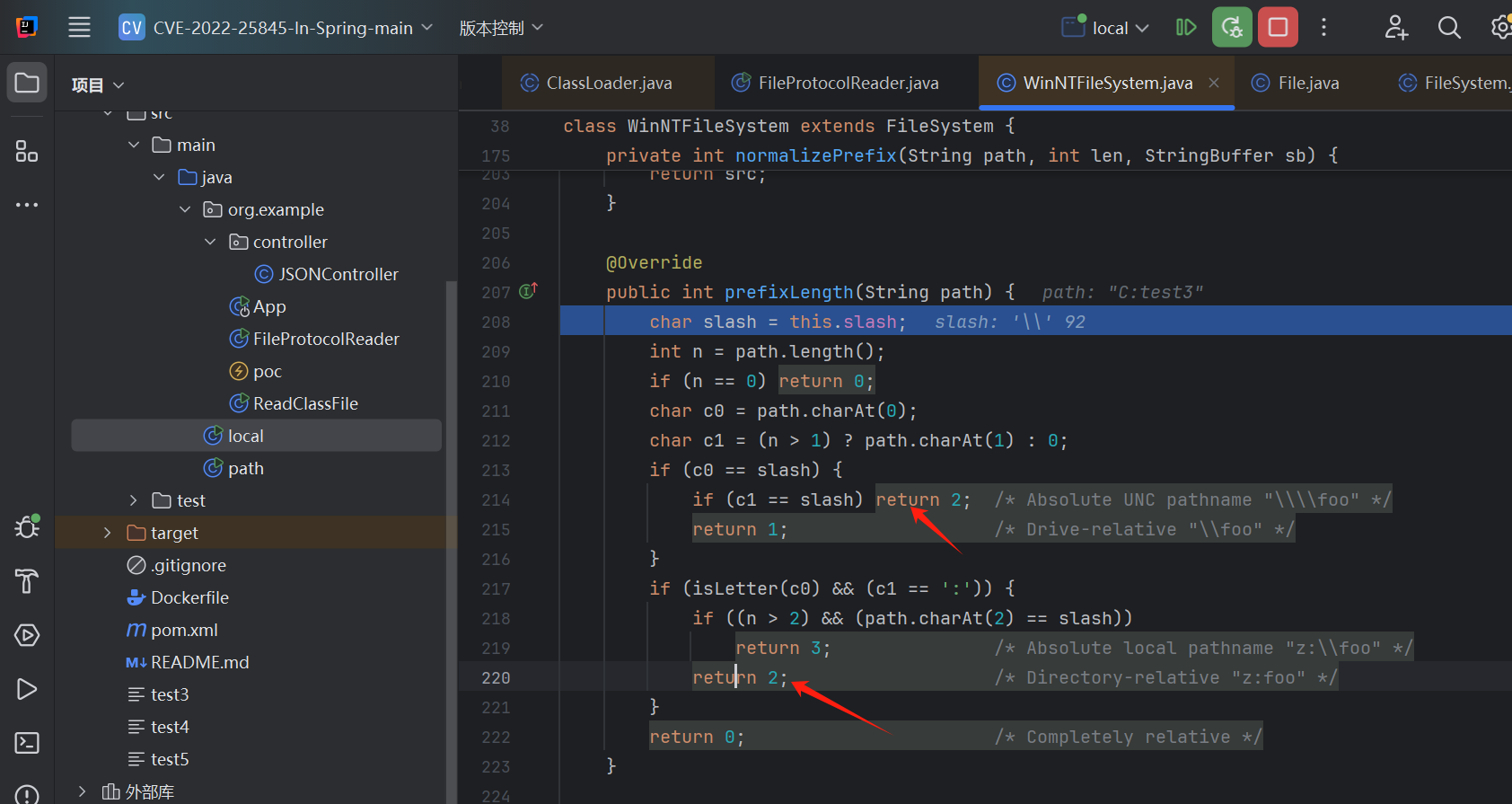
Task: Open the local run configuration dropdown
Action: [x=1105, y=28]
